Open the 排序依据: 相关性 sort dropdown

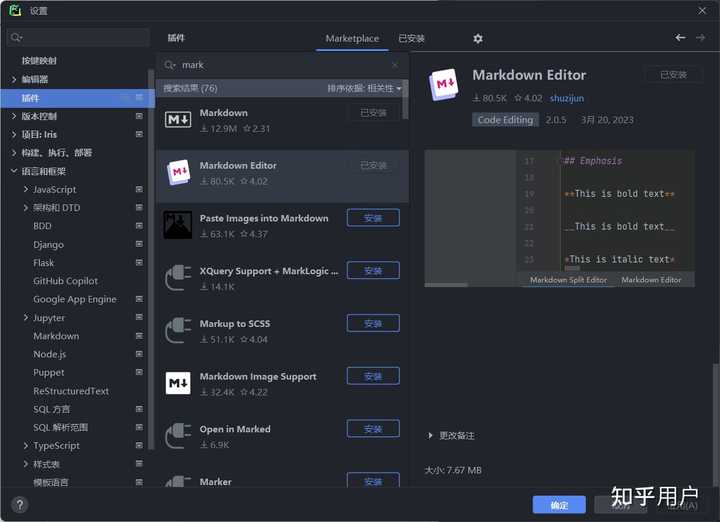point(364,88)
